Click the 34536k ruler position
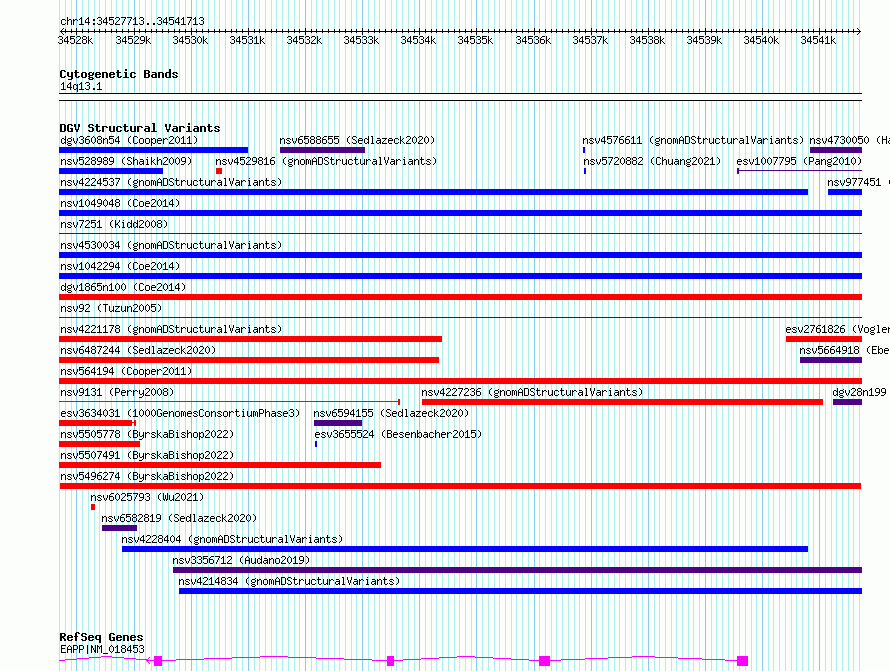This screenshot has height=671, width=890. (x=533, y=40)
